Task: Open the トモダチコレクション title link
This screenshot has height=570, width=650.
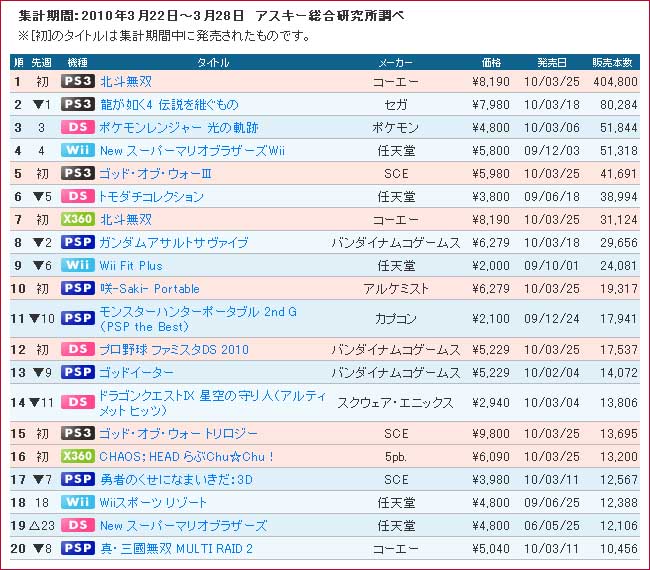Action: (151, 196)
